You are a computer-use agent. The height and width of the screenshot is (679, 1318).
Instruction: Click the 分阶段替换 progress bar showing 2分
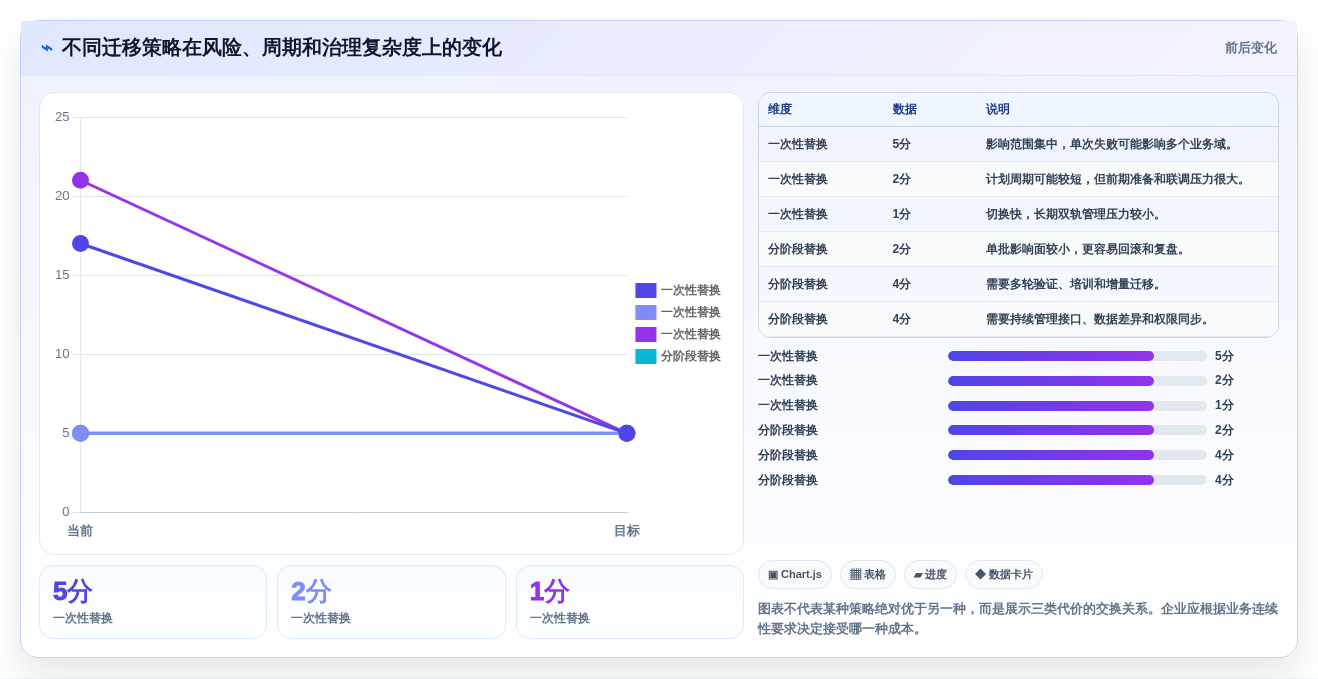click(1077, 430)
